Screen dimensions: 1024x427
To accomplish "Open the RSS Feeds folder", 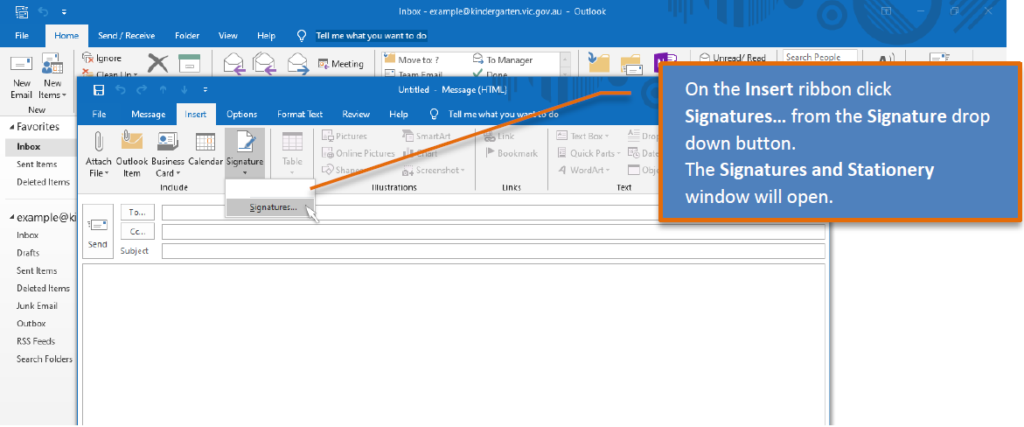I will (x=35, y=341).
